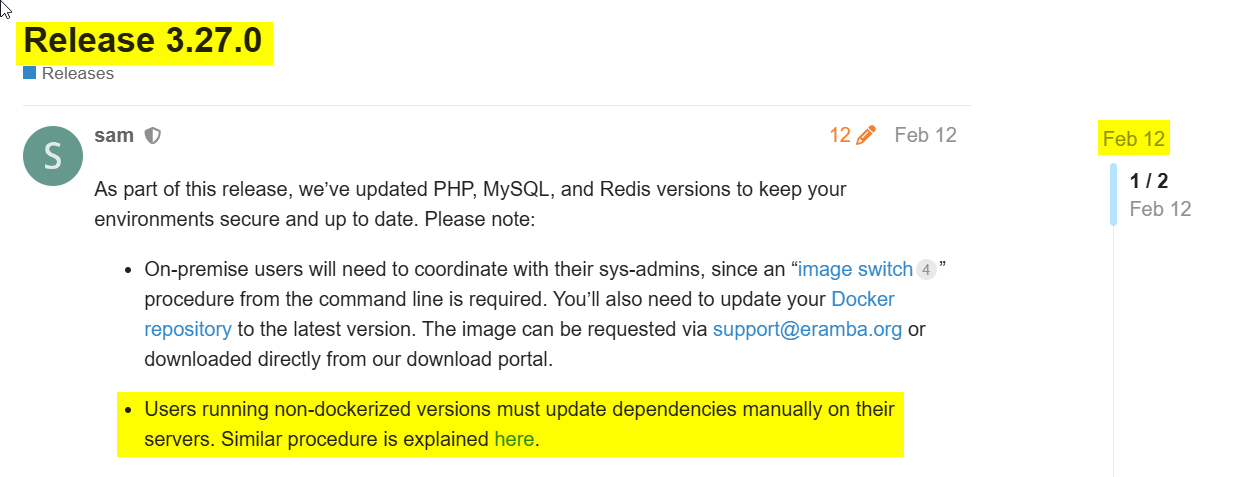Viewport: 1242px width, 477px height.
Task: Click the timeline track below the blue handle
Action: click(x=1113, y=350)
